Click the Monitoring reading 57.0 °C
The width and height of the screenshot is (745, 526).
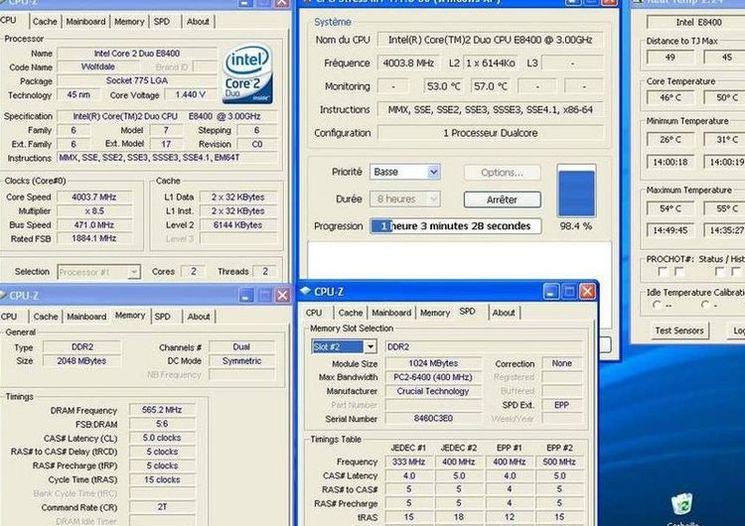click(490, 86)
